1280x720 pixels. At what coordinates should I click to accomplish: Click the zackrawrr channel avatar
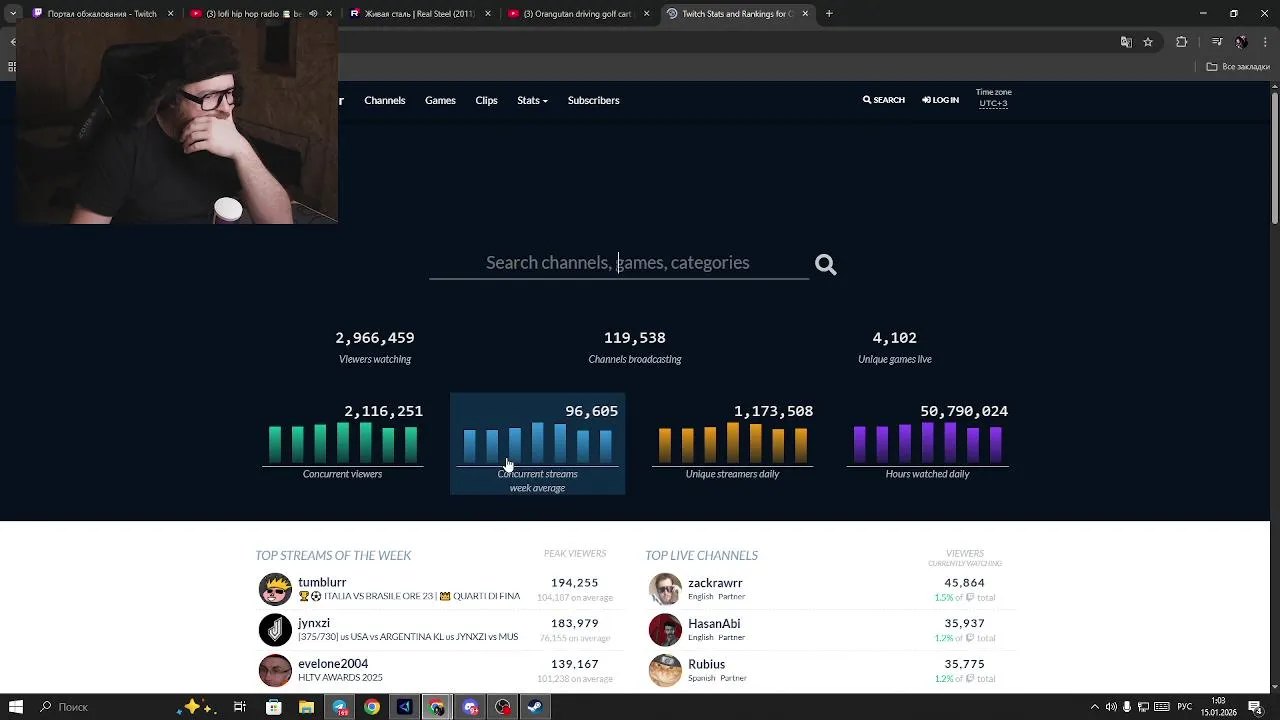pyautogui.click(x=665, y=589)
